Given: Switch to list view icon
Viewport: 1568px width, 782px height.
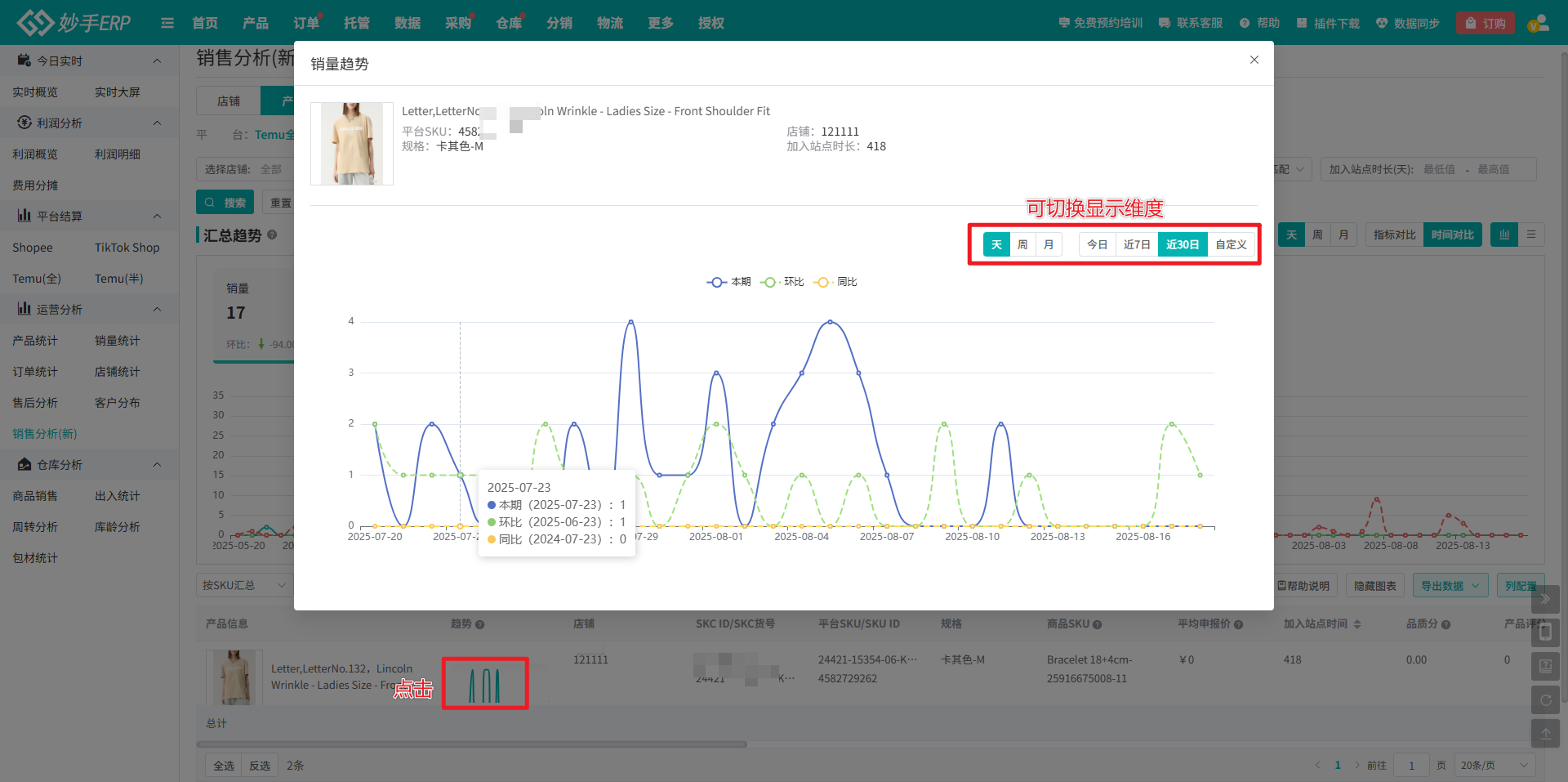Looking at the screenshot, I should pos(1531,235).
